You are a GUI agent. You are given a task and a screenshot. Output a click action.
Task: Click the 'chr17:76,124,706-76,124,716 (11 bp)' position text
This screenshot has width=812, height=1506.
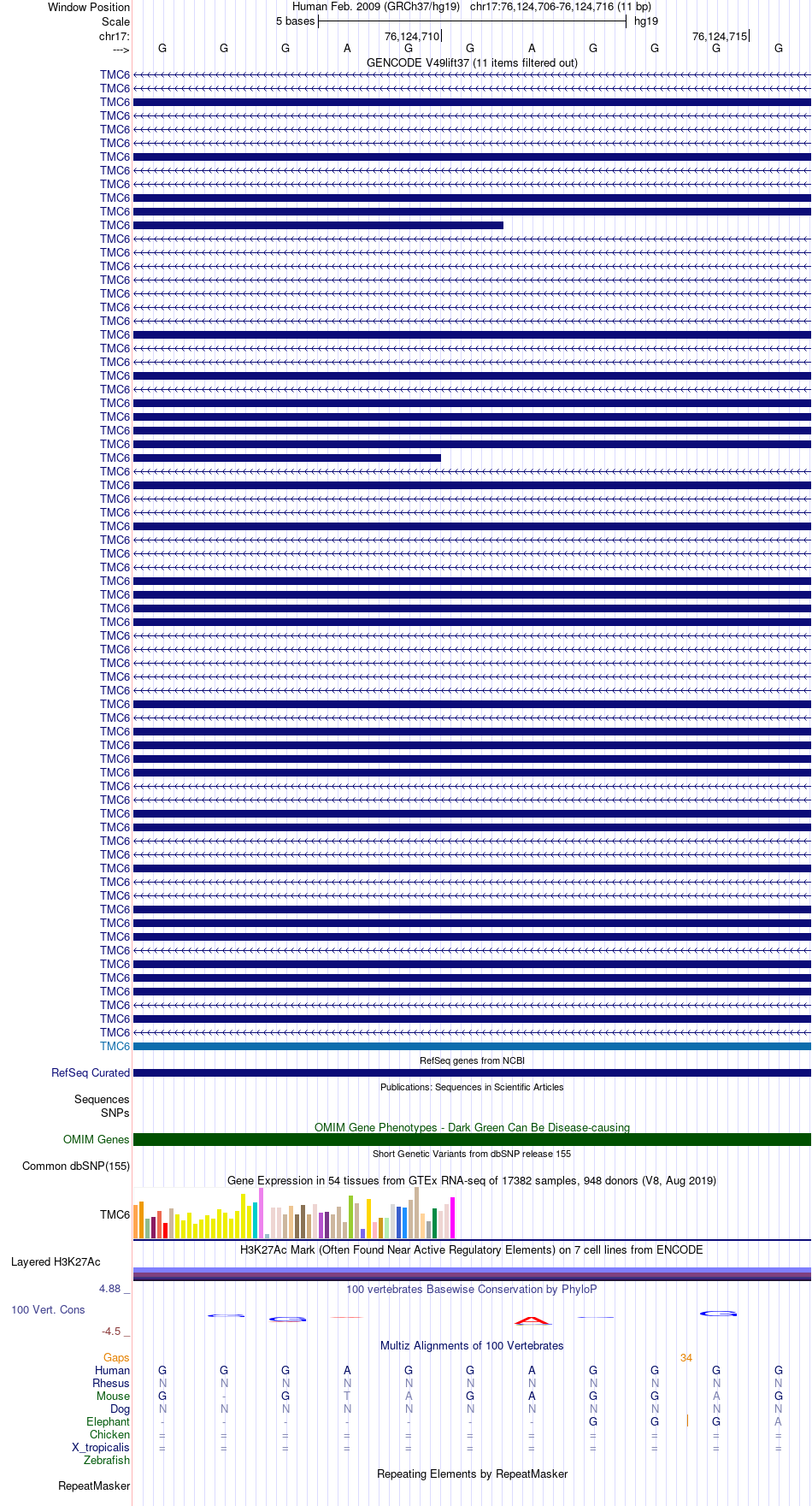(561, 7)
